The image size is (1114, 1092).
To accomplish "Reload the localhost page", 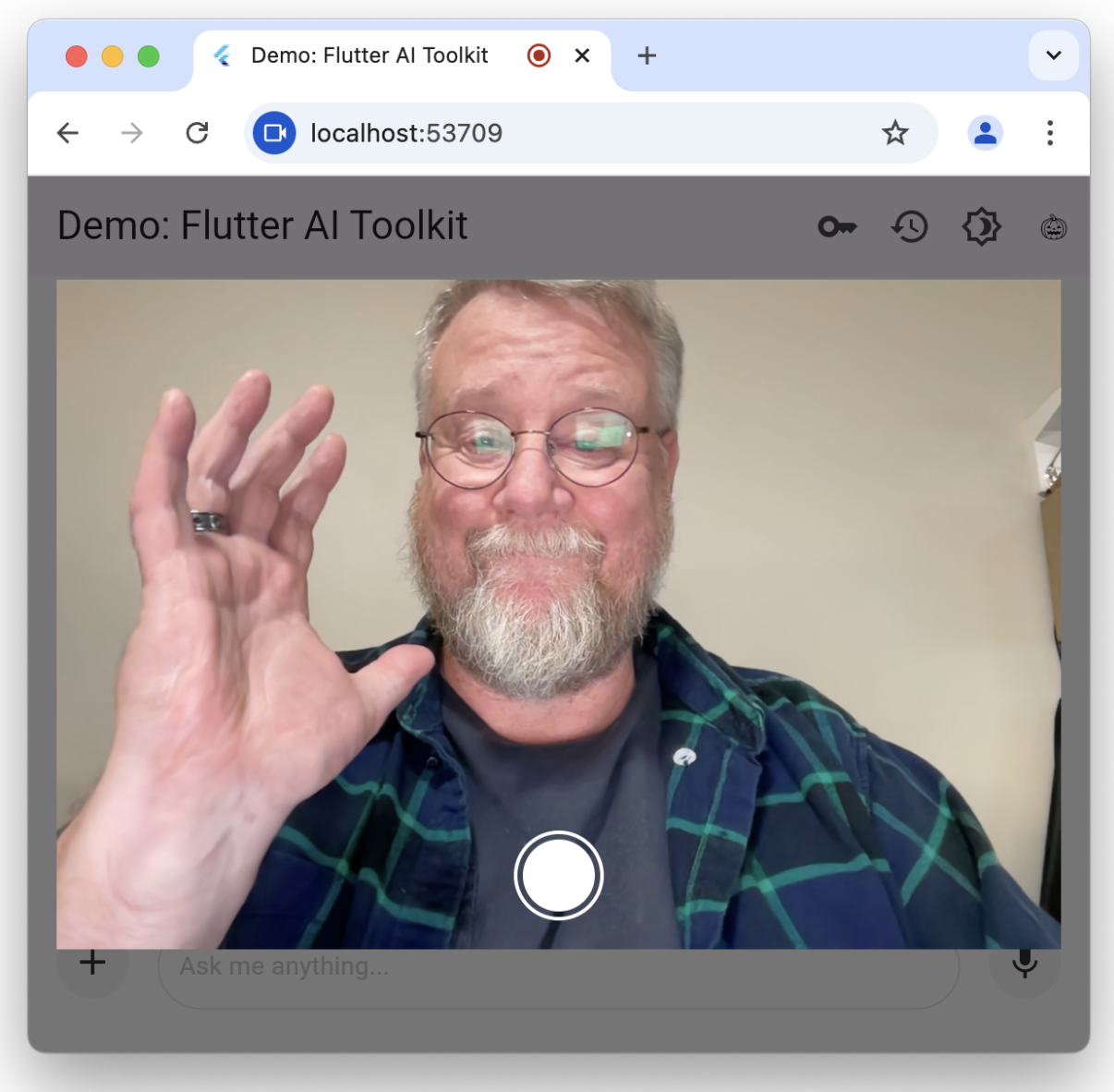I will tap(197, 133).
